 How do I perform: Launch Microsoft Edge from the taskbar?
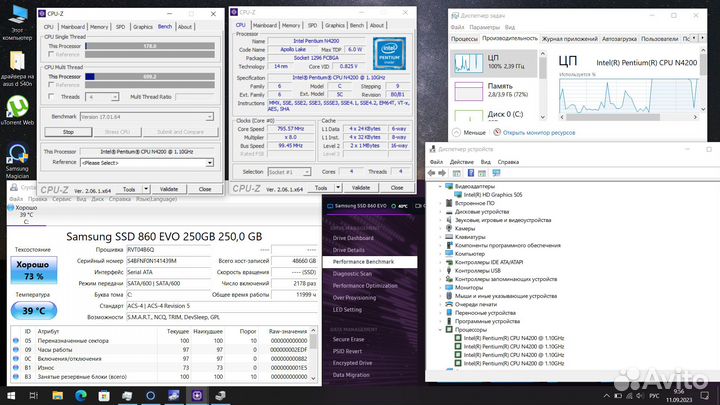click(x=81, y=395)
